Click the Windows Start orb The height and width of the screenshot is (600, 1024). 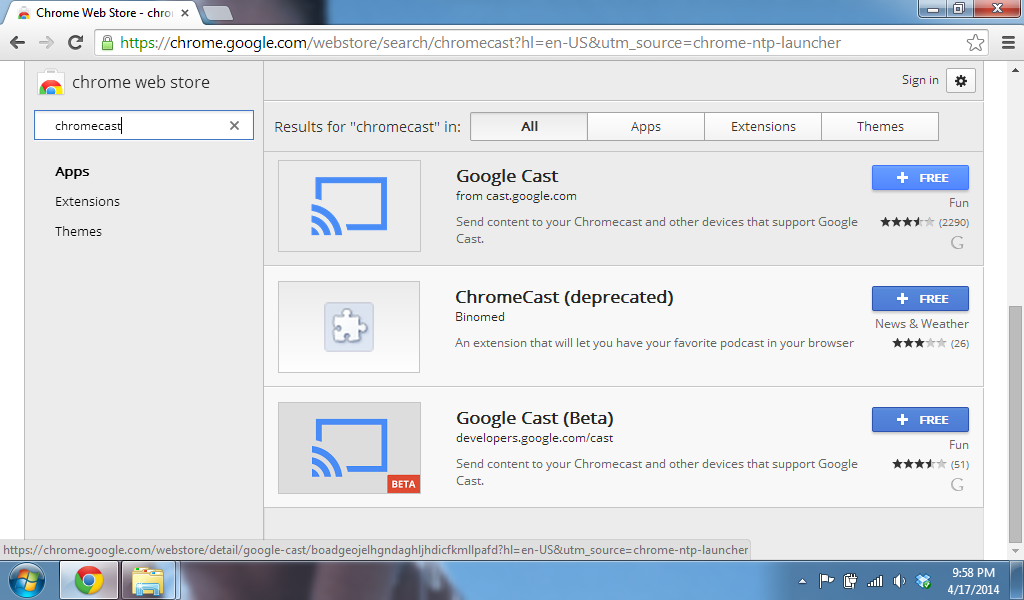click(27, 580)
